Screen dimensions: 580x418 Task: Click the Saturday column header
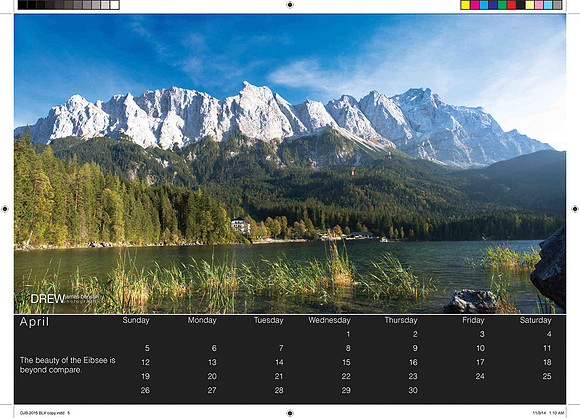pyautogui.click(x=535, y=320)
